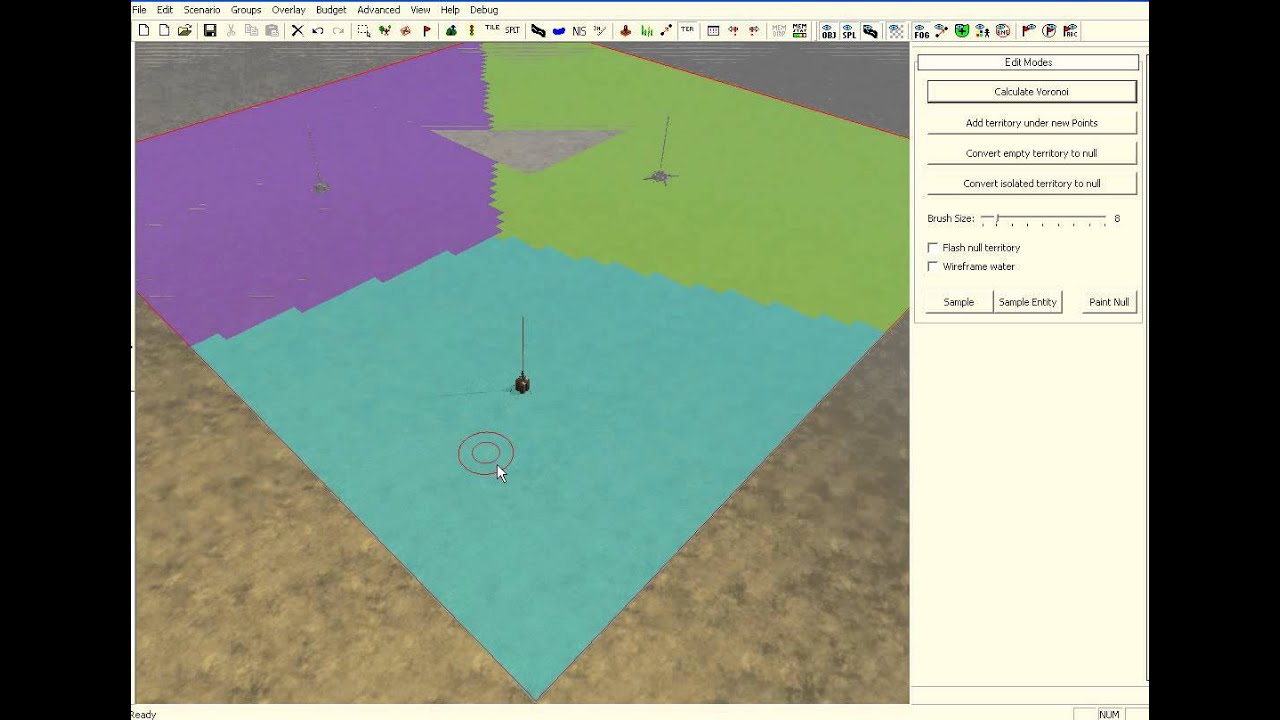Image resolution: width=1280 pixels, height=720 pixels.
Task: Toggle OBJ visibility eye icon
Action: pyautogui.click(x=829, y=31)
